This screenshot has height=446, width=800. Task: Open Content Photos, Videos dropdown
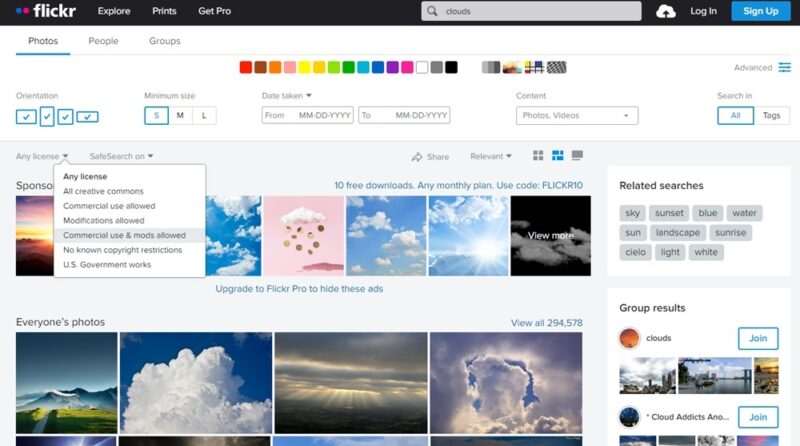pos(577,116)
